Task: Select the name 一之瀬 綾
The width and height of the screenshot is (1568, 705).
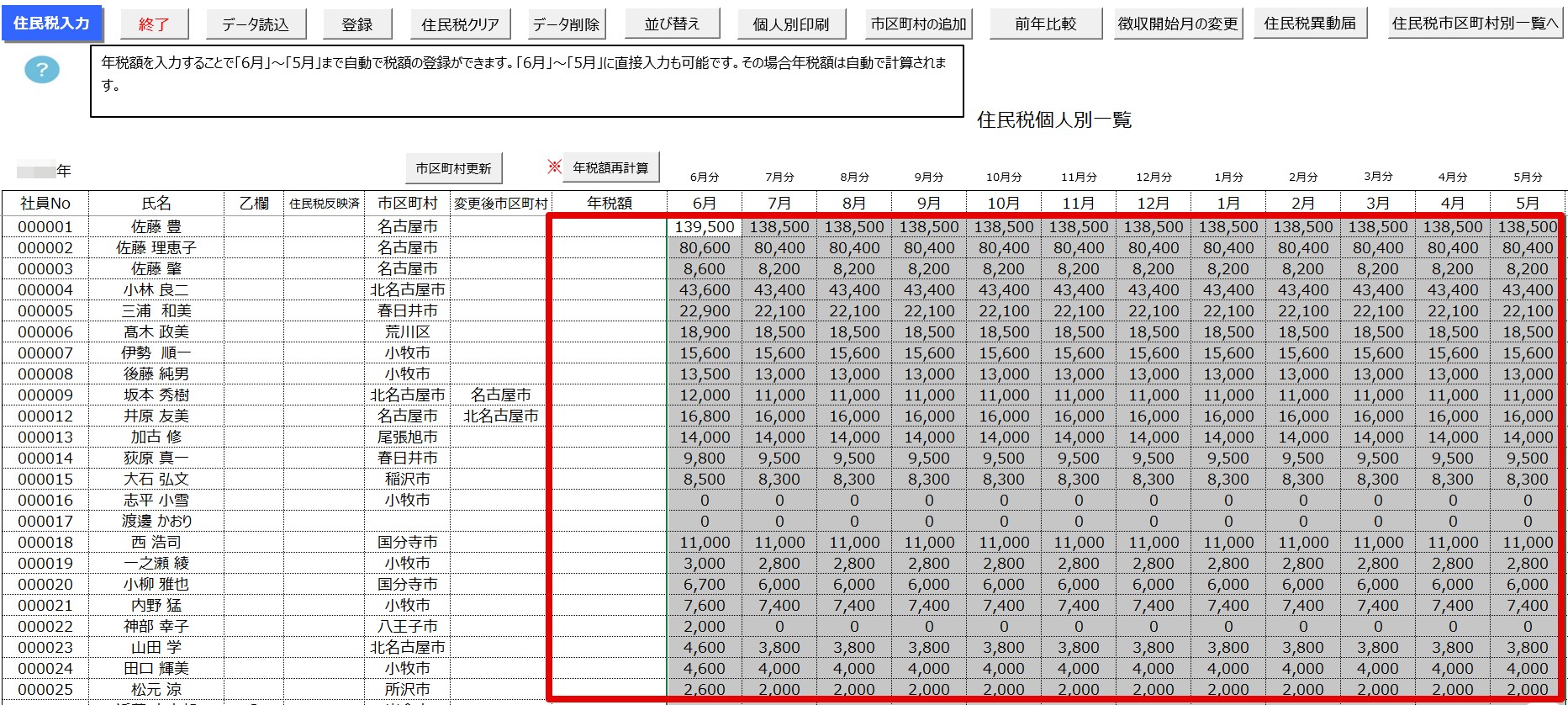Action: (x=156, y=564)
